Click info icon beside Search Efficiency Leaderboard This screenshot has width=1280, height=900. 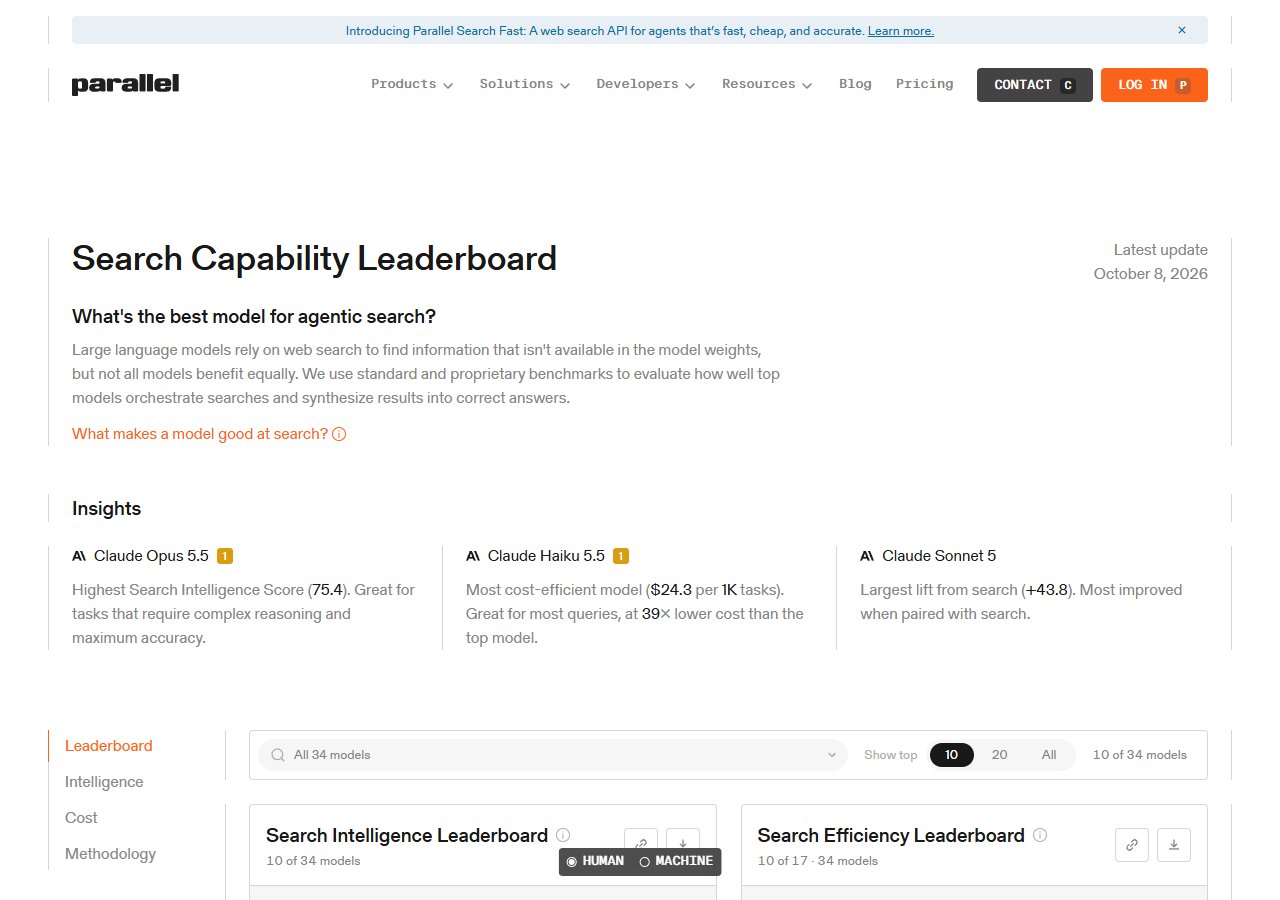1040,835
